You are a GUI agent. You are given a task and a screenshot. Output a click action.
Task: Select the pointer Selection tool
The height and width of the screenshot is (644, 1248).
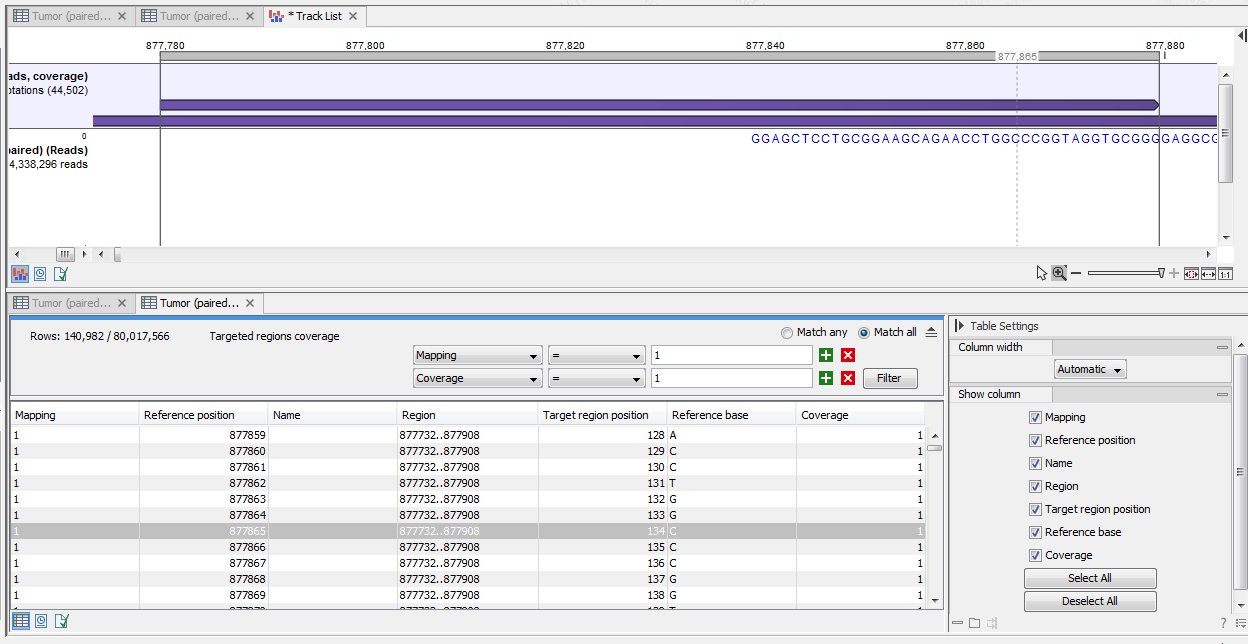click(x=1040, y=273)
